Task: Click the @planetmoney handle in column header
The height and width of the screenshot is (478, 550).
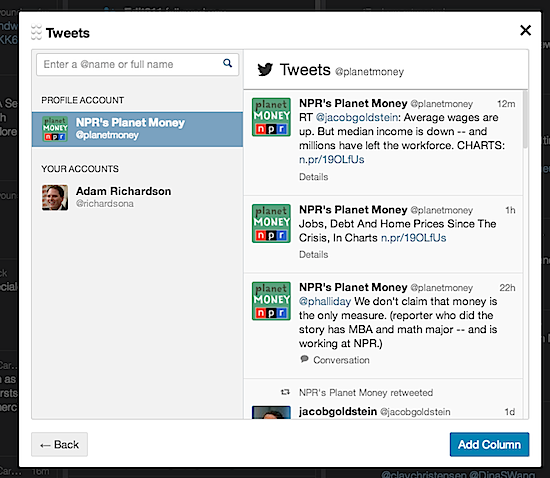Action: tap(369, 72)
